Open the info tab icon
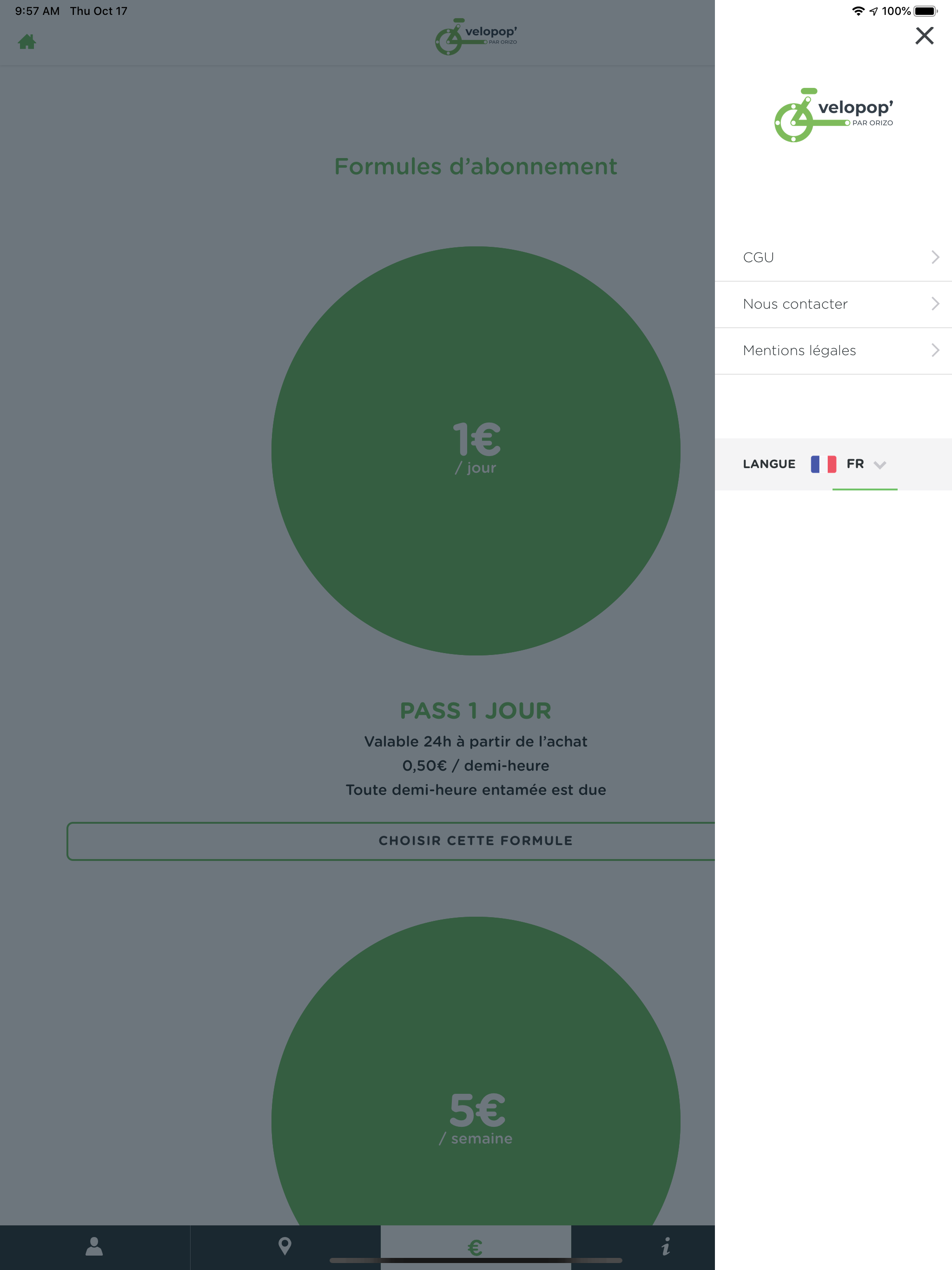This screenshot has width=952, height=1270. (x=666, y=1246)
